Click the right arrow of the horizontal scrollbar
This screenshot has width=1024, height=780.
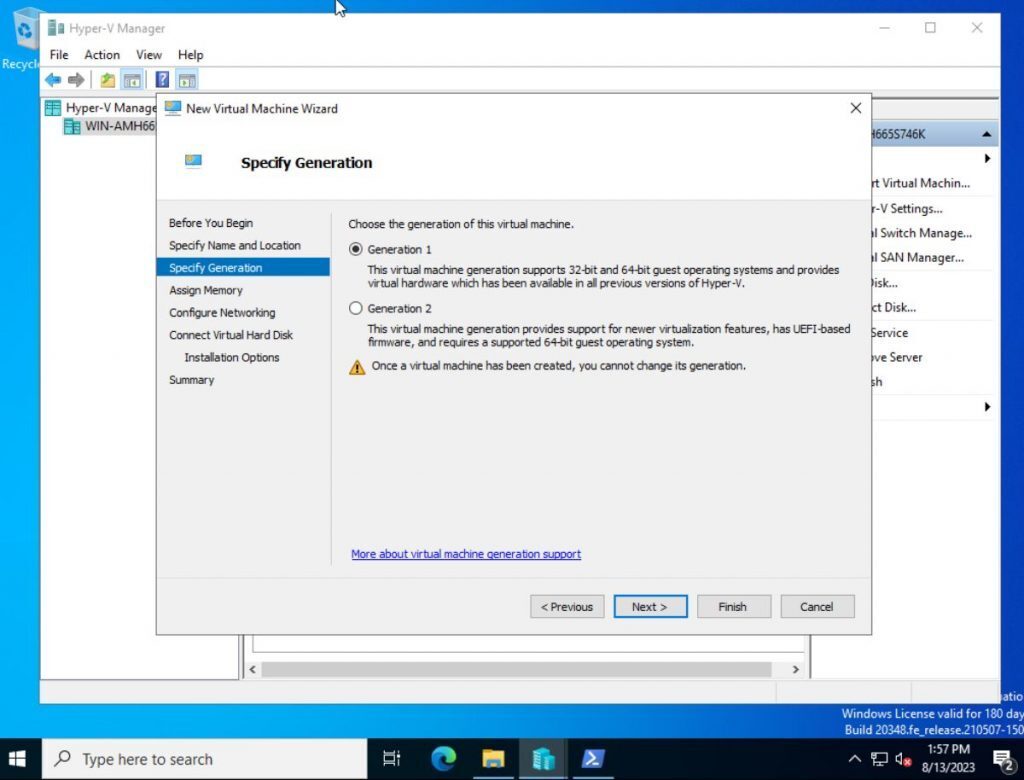(795, 669)
